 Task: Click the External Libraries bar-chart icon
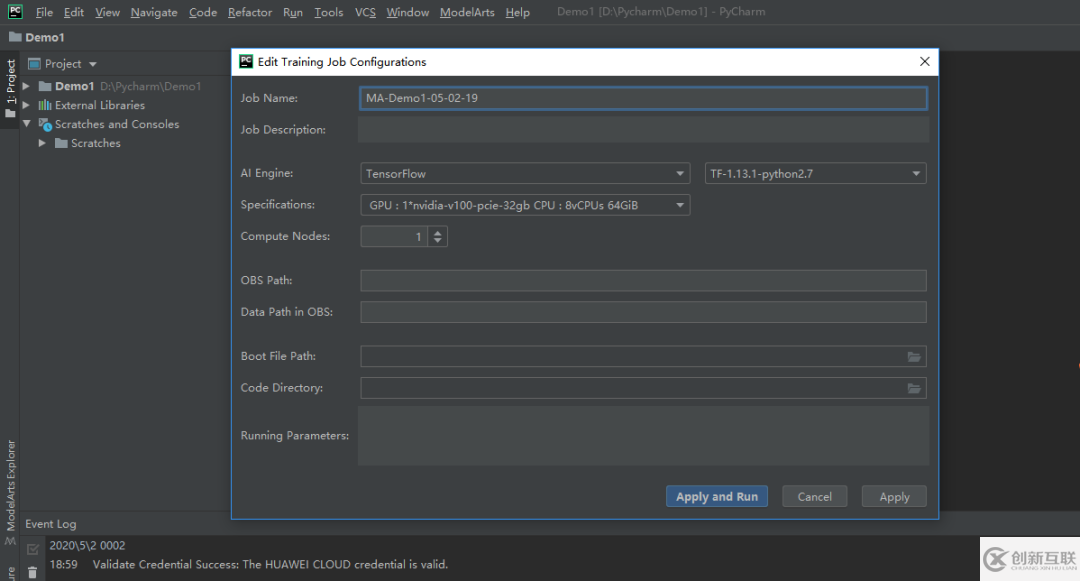coord(45,105)
